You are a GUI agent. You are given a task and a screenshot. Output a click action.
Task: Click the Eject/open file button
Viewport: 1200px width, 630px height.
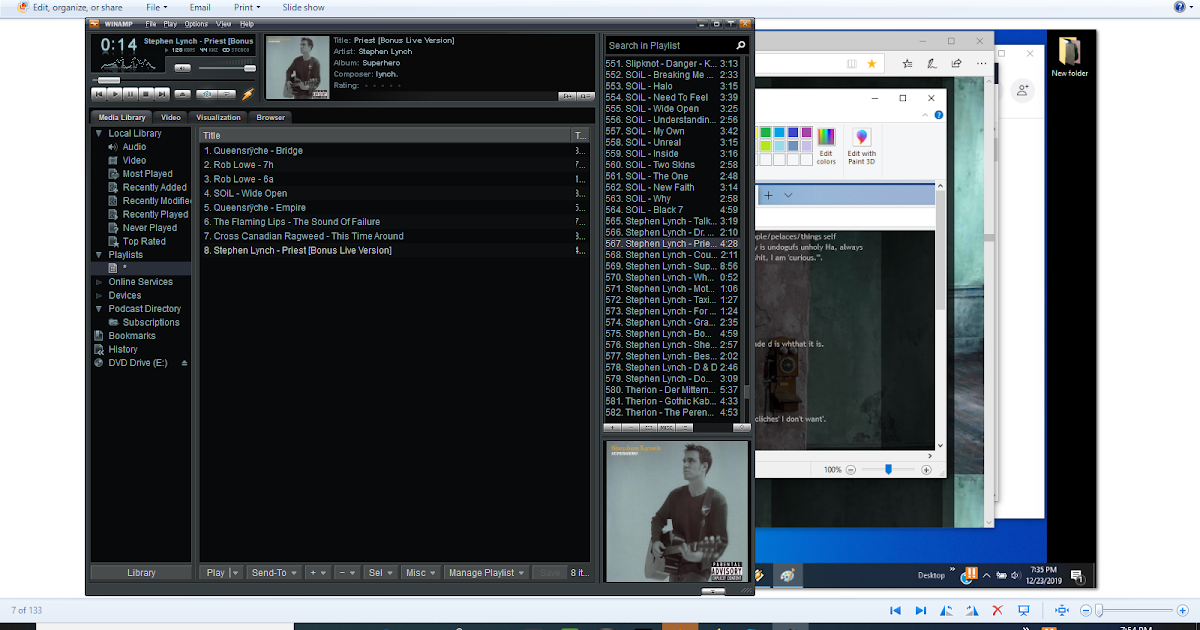(183, 94)
